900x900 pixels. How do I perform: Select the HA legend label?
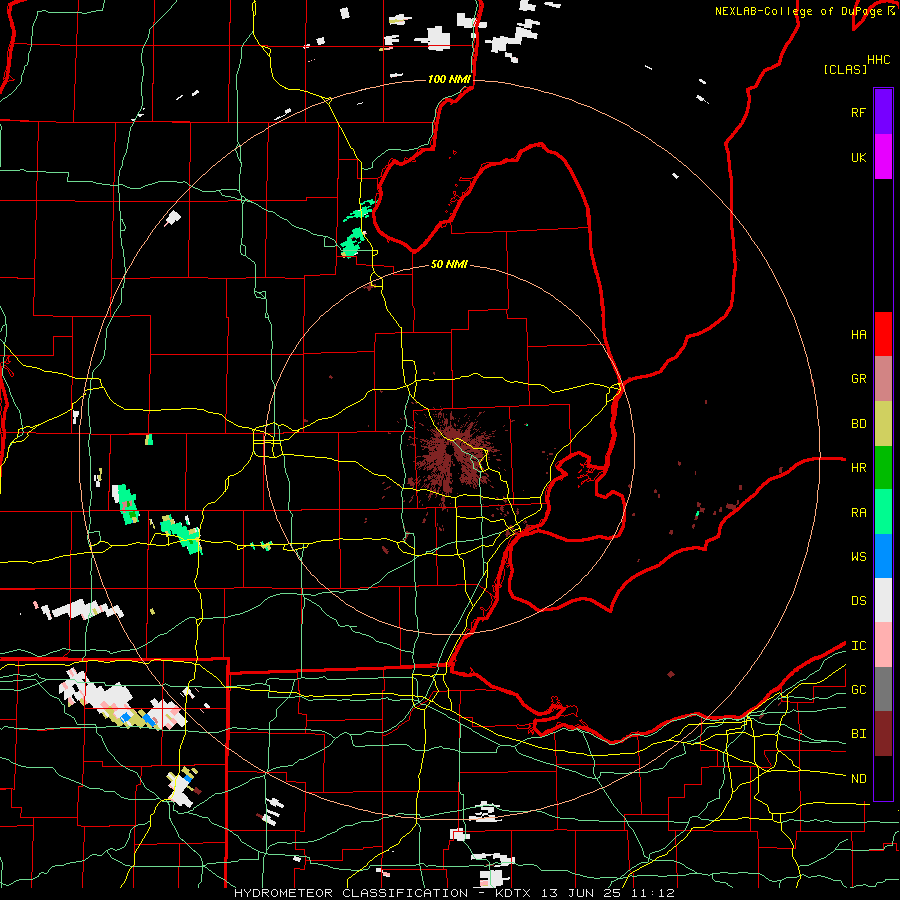pyautogui.click(x=858, y=335)
